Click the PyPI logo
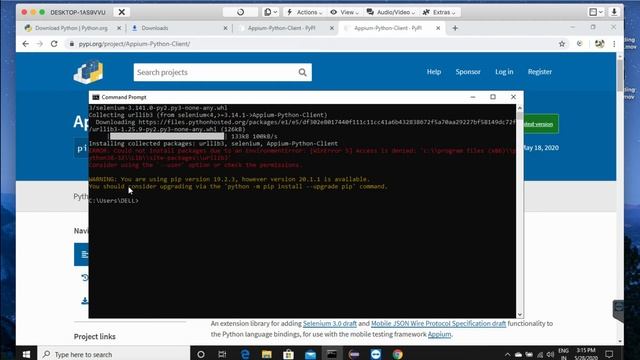The image size is (640, 360). pyautogui.click(x=88, y=72)
